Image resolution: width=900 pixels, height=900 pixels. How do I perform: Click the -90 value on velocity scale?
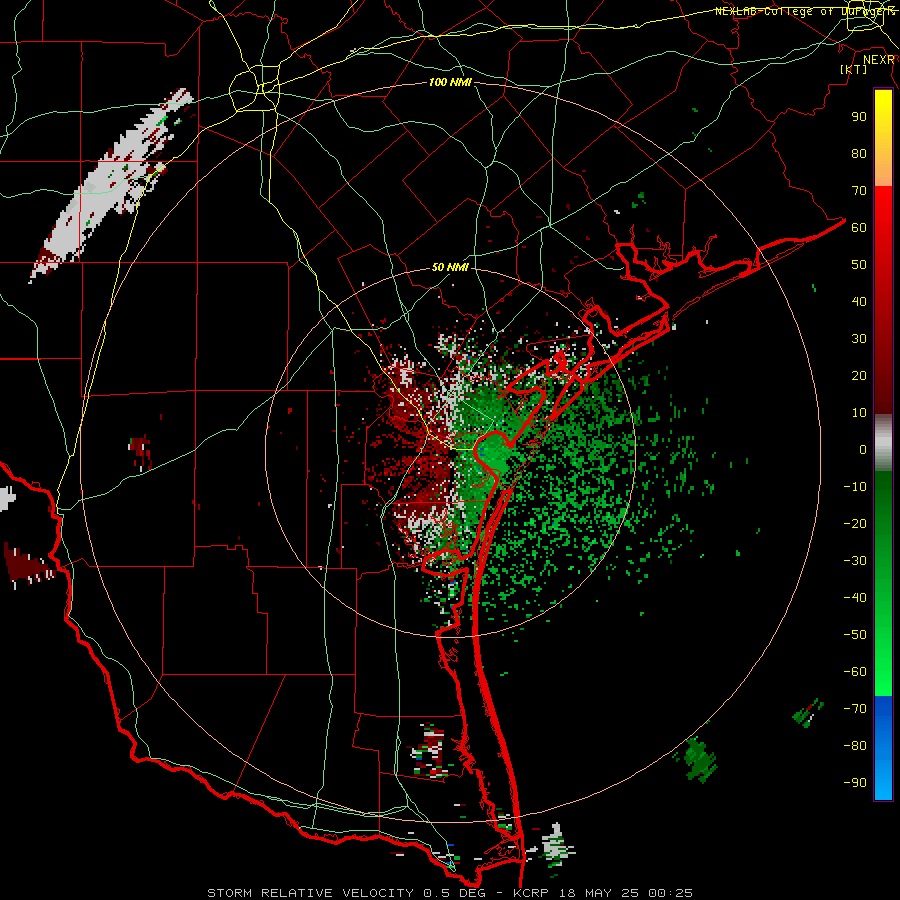tap(855, 783)
